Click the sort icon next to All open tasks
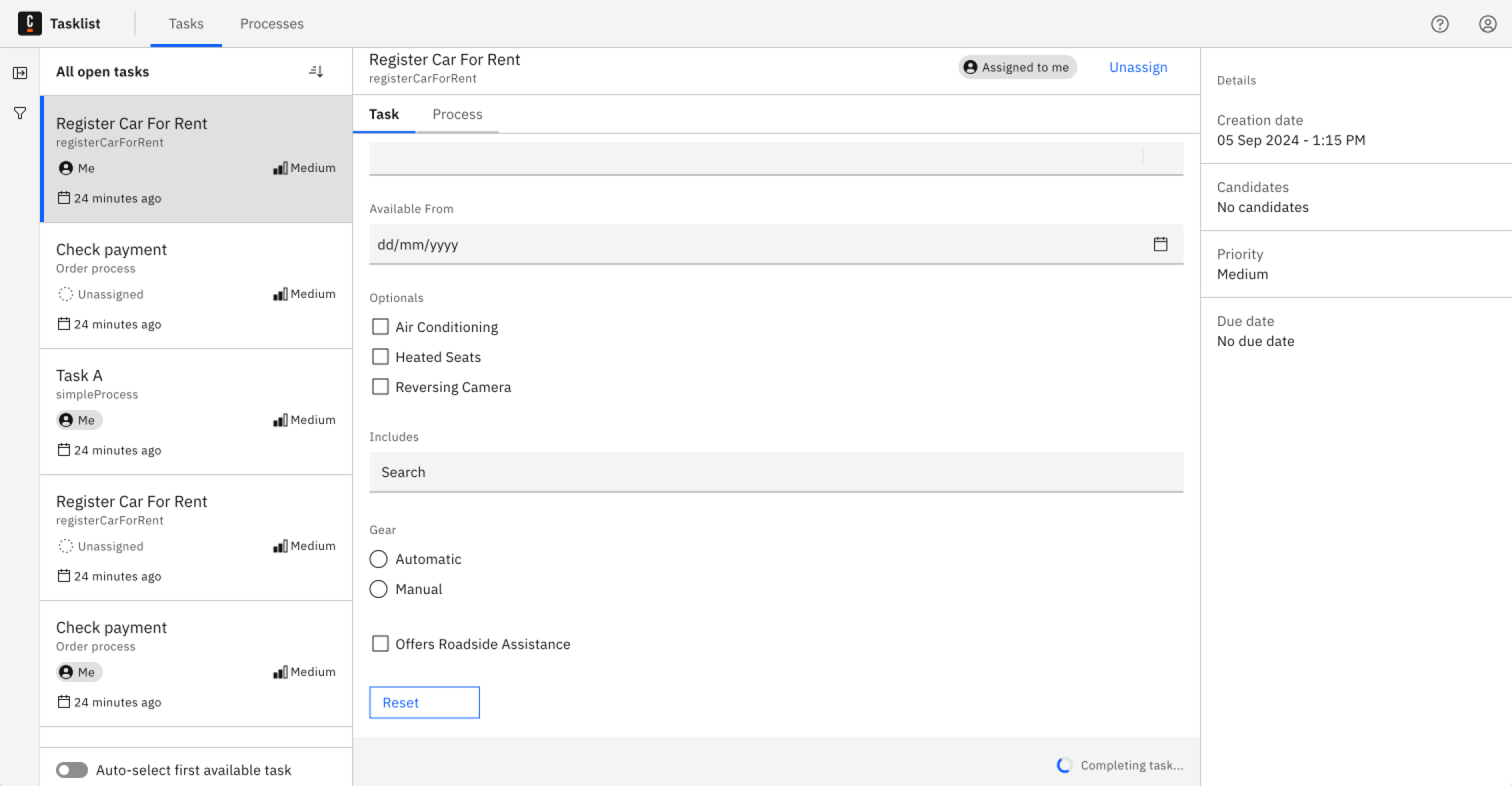Viewport: 1512px width, 786px height. tap(317, 71)
